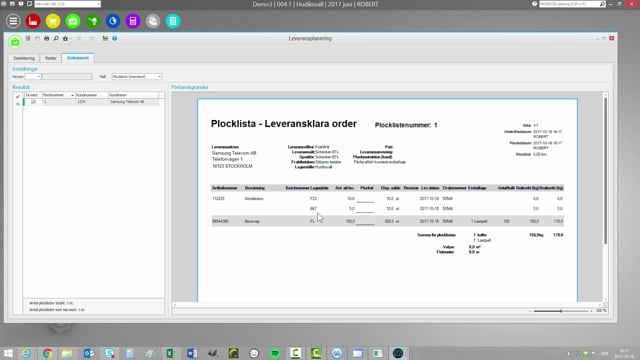The width and height of the screenshot is (640, 360).
Task: Open the gray round module icon
Action: point(153,21)
